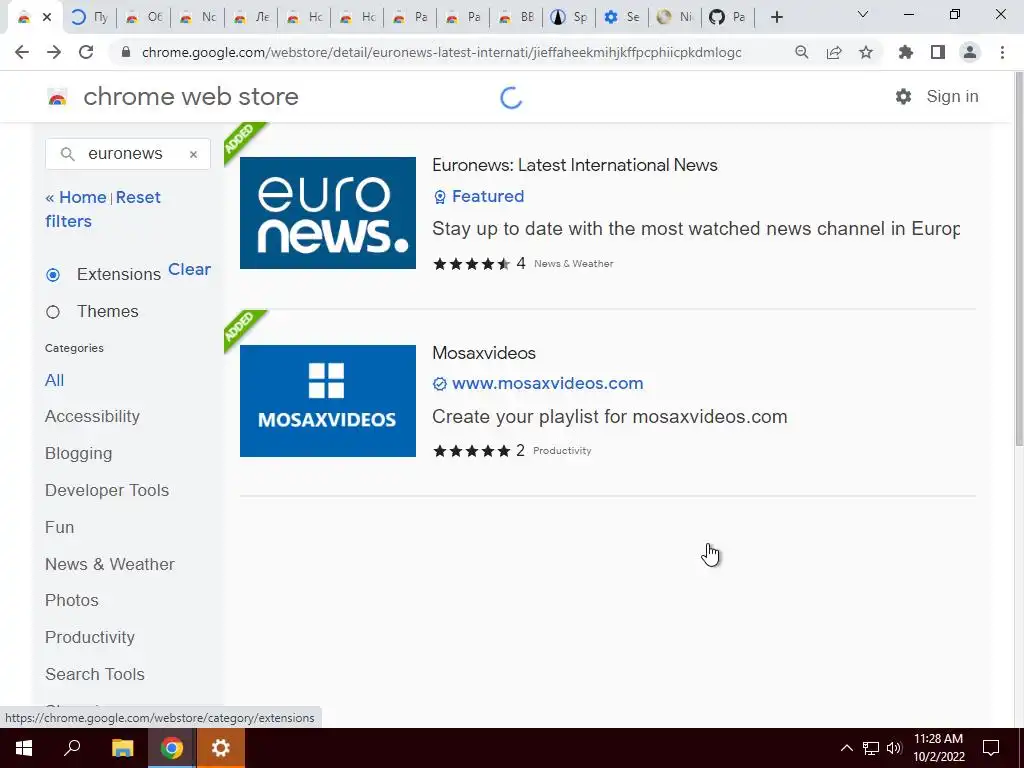Switch to the Sp tab
This screenshot has width=1024, height=768.
pos(568,18)
